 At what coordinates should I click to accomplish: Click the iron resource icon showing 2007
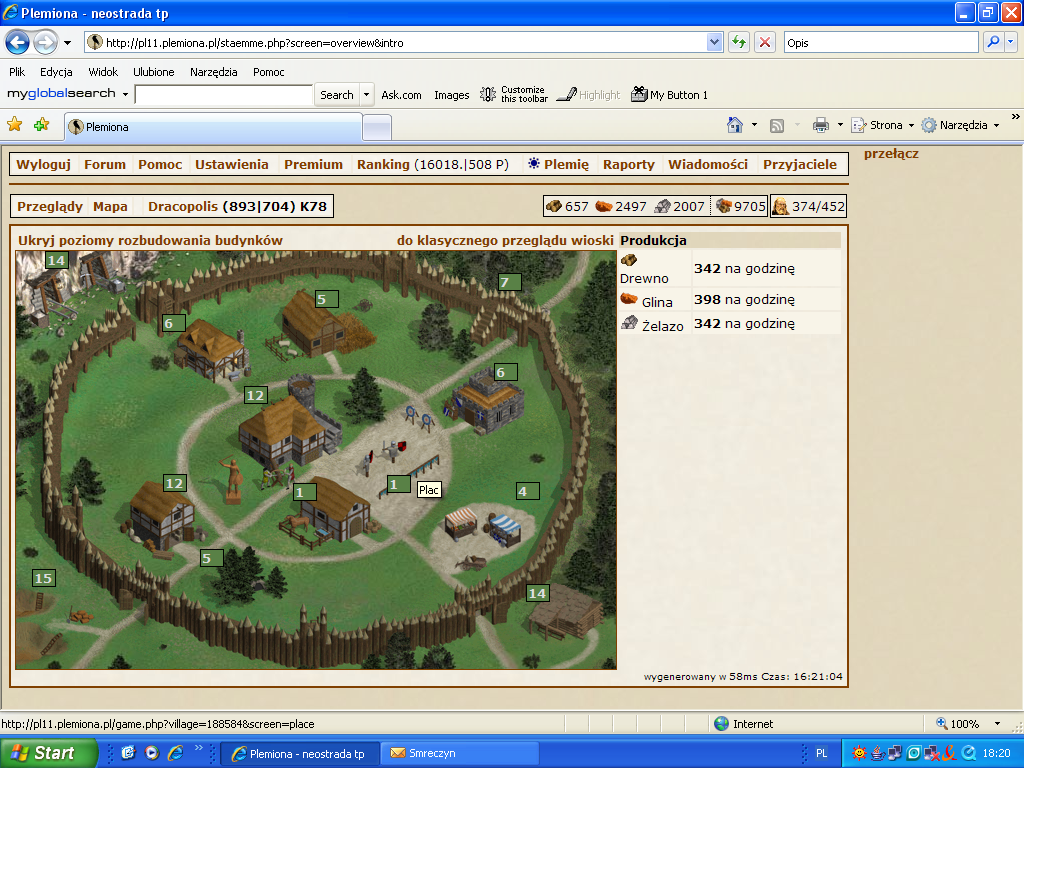coord(662,206)
